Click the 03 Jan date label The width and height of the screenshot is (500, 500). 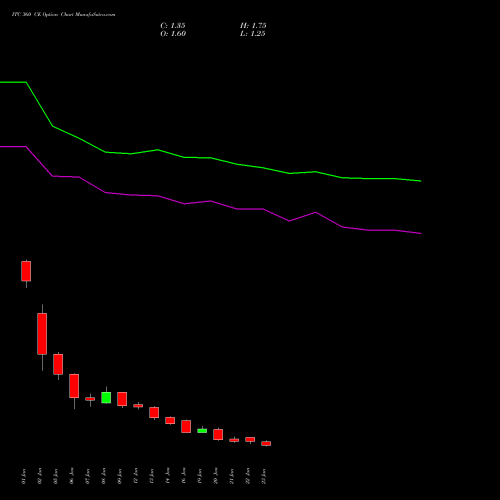[x=56, y=476]
